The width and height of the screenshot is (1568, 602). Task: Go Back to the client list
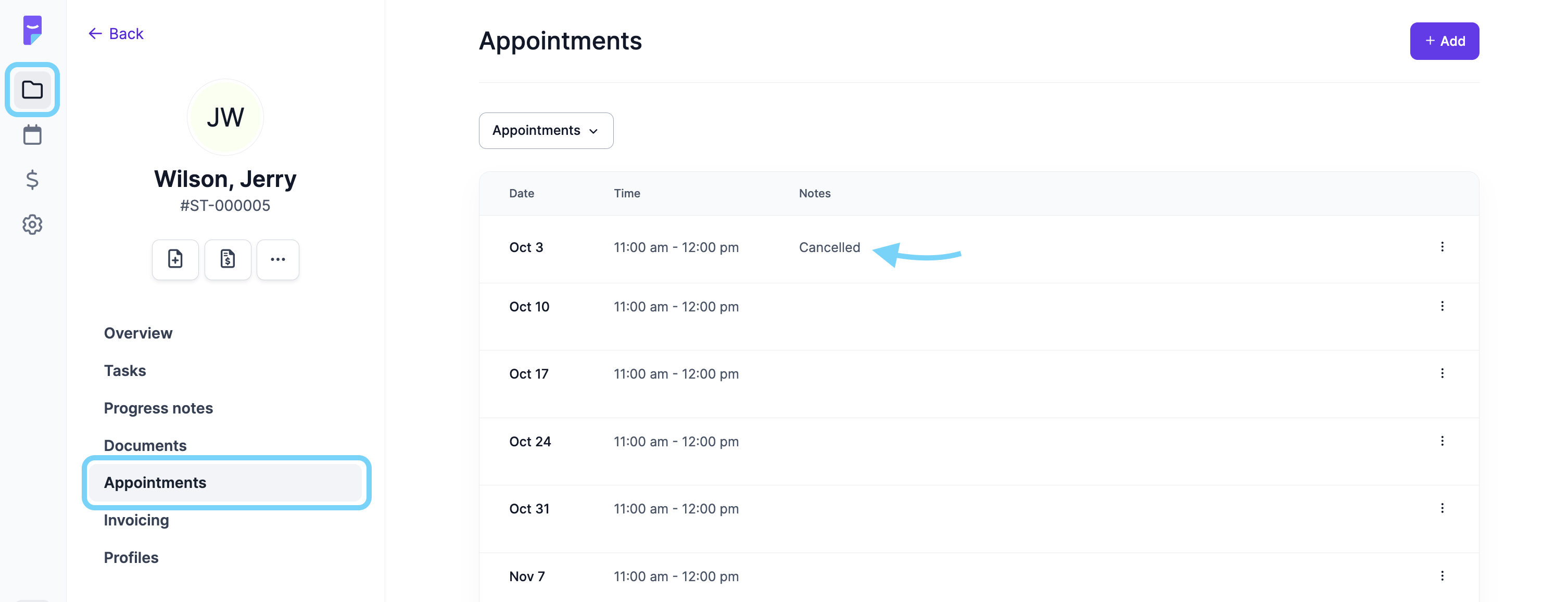coord(116,33)
